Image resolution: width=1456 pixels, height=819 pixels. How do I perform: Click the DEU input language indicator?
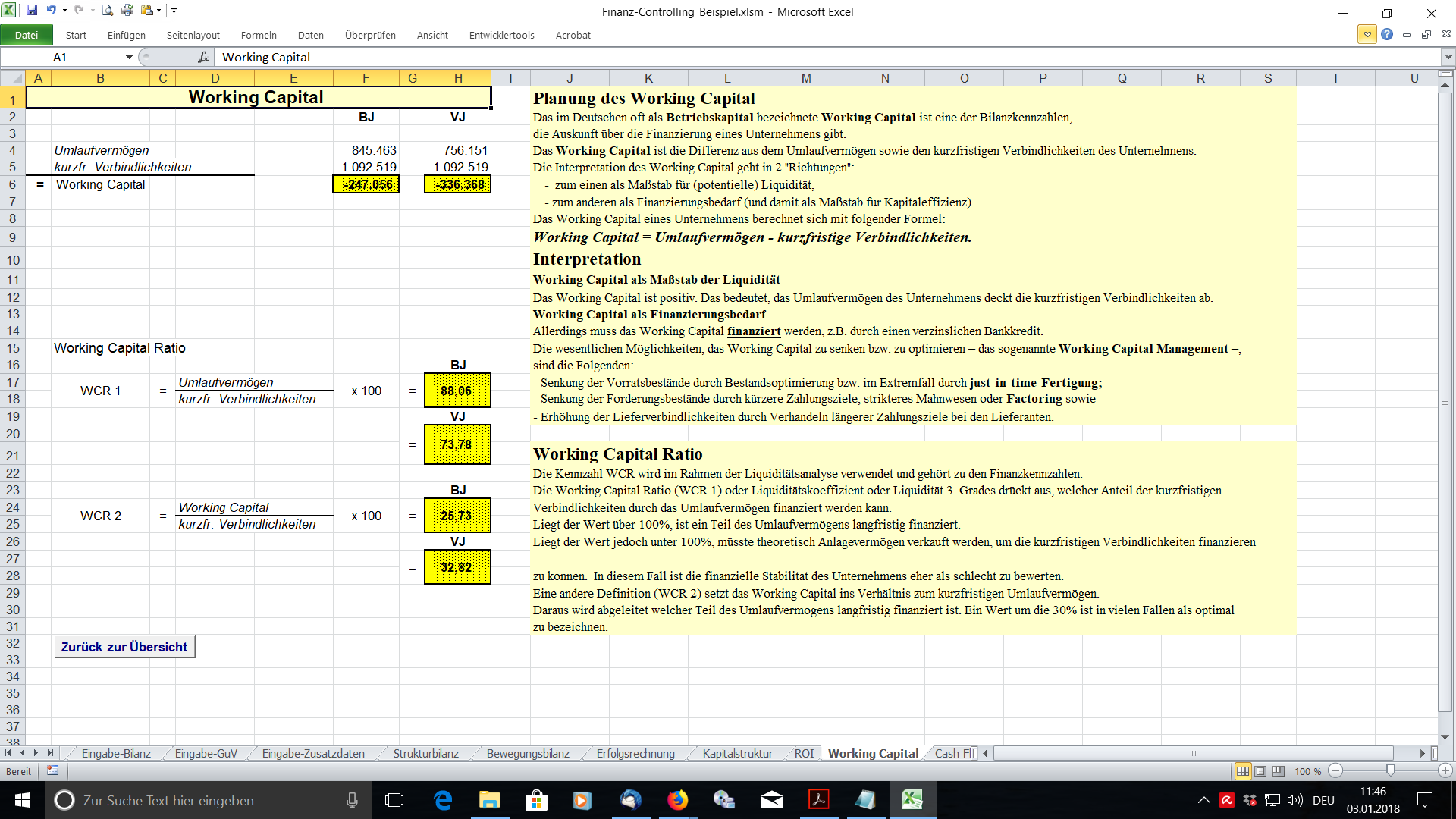(x=1323, y=800)
